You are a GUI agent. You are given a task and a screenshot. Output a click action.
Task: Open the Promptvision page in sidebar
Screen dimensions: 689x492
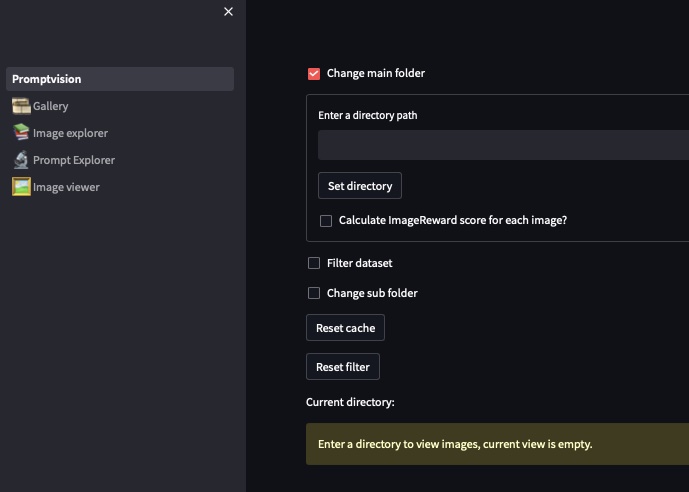click(47, 79)
